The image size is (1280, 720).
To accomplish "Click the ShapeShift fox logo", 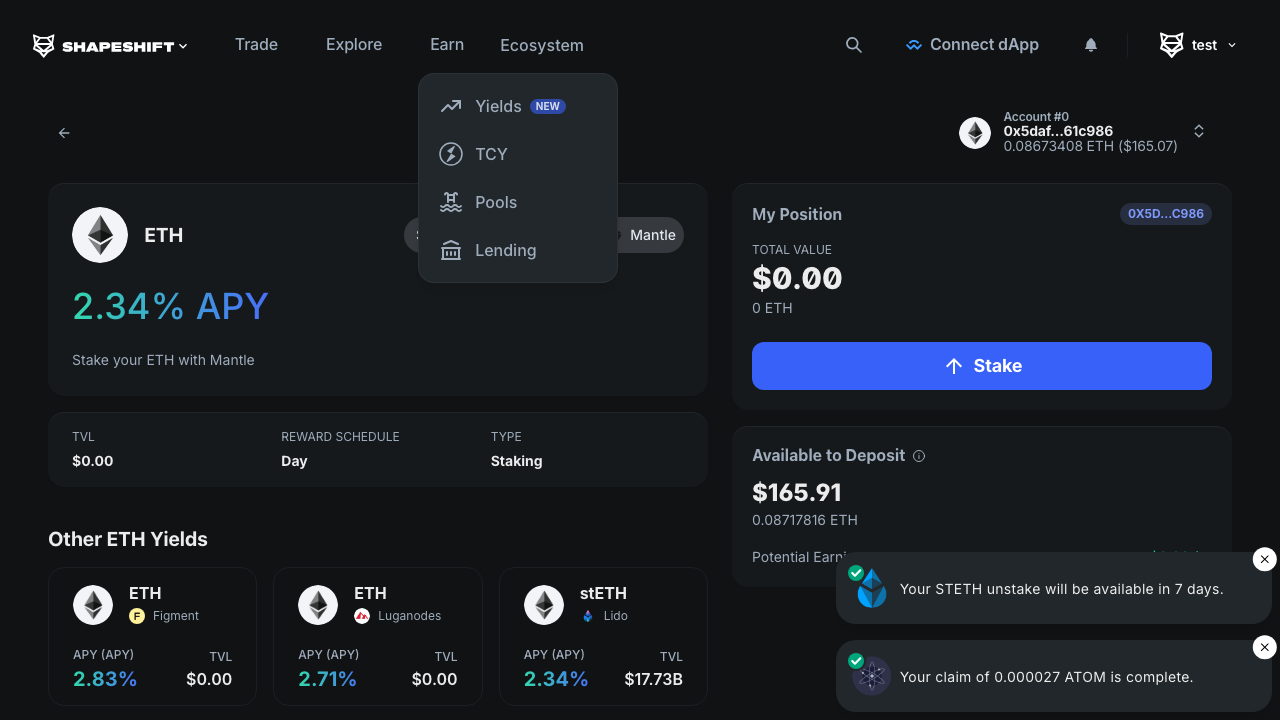I will click(44, 46).
